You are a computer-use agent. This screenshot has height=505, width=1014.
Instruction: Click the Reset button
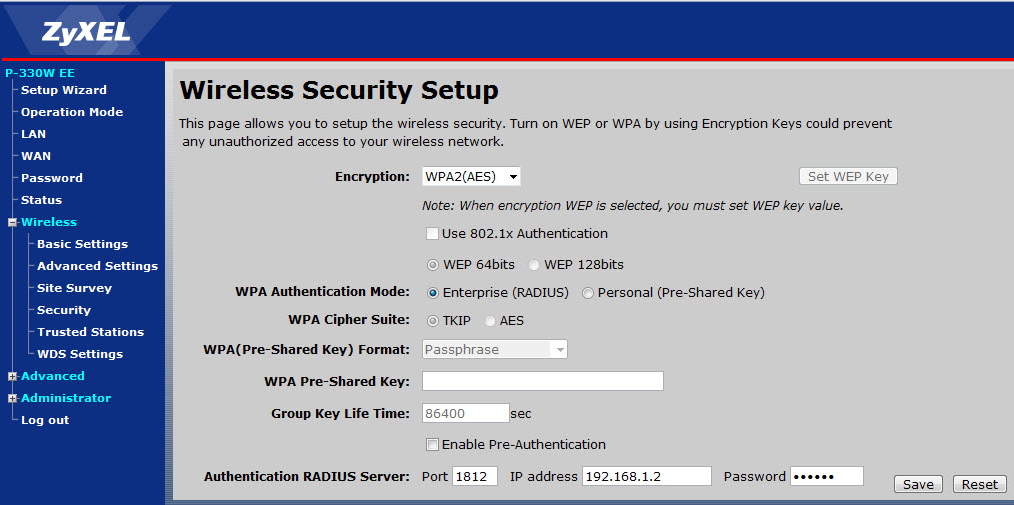[980, 484]
